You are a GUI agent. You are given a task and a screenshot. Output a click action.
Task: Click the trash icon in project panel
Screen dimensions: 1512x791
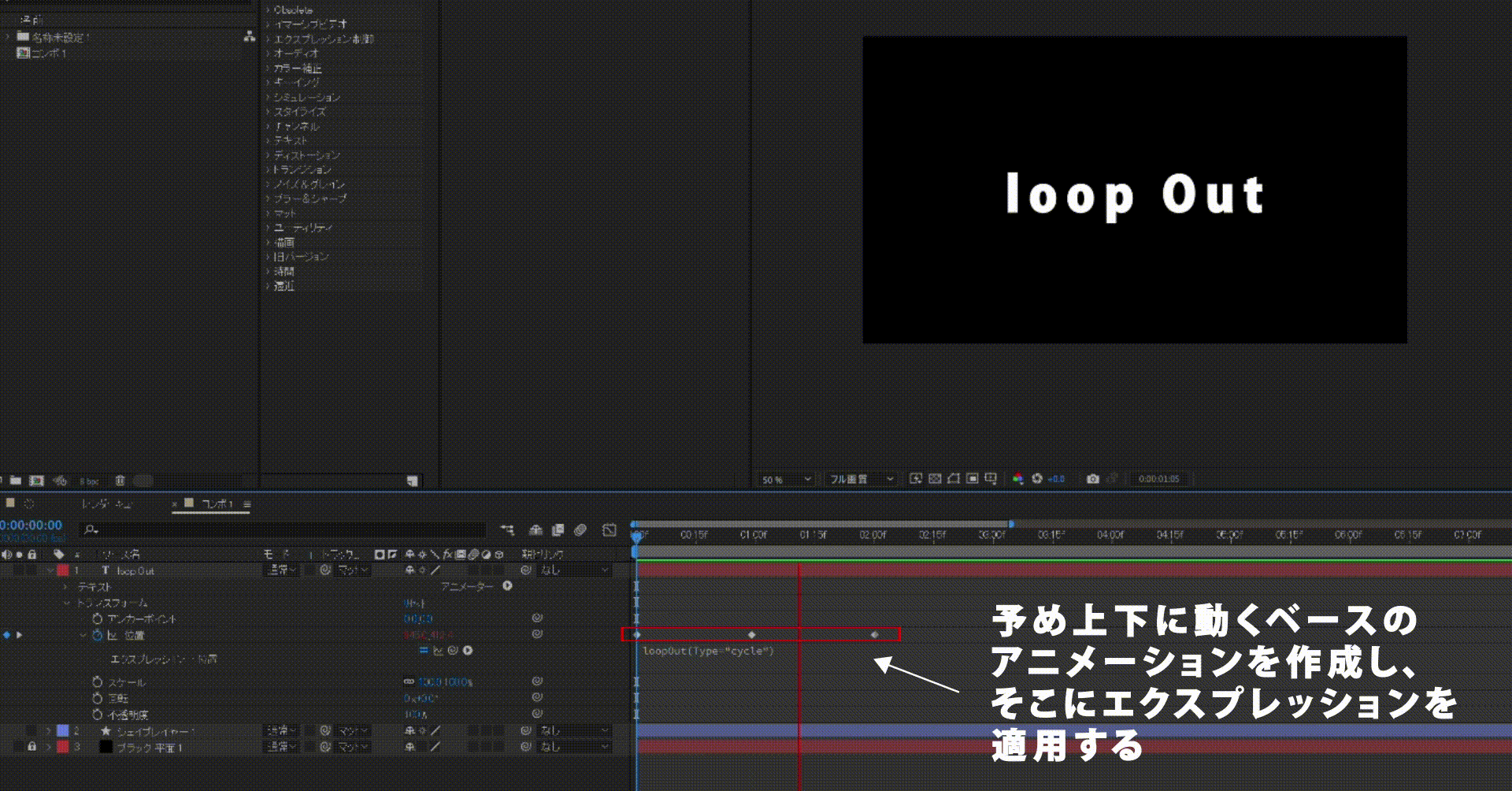tap(120, 481)
